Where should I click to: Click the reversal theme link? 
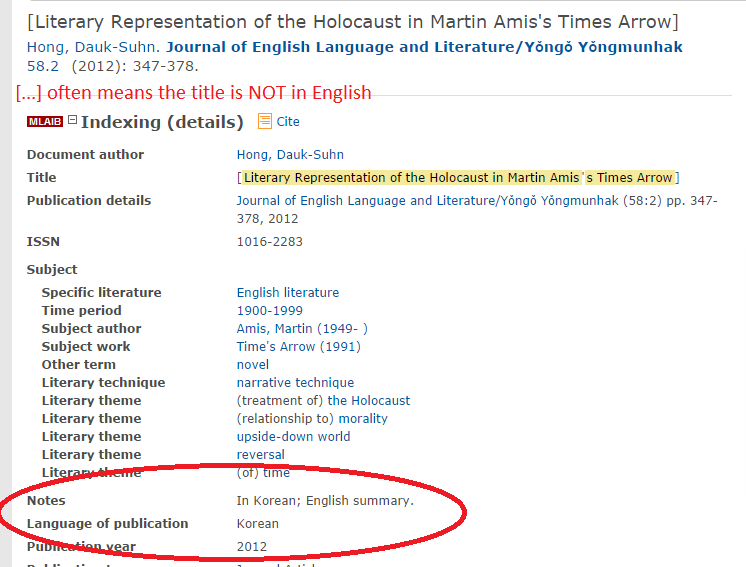point(261,455)
